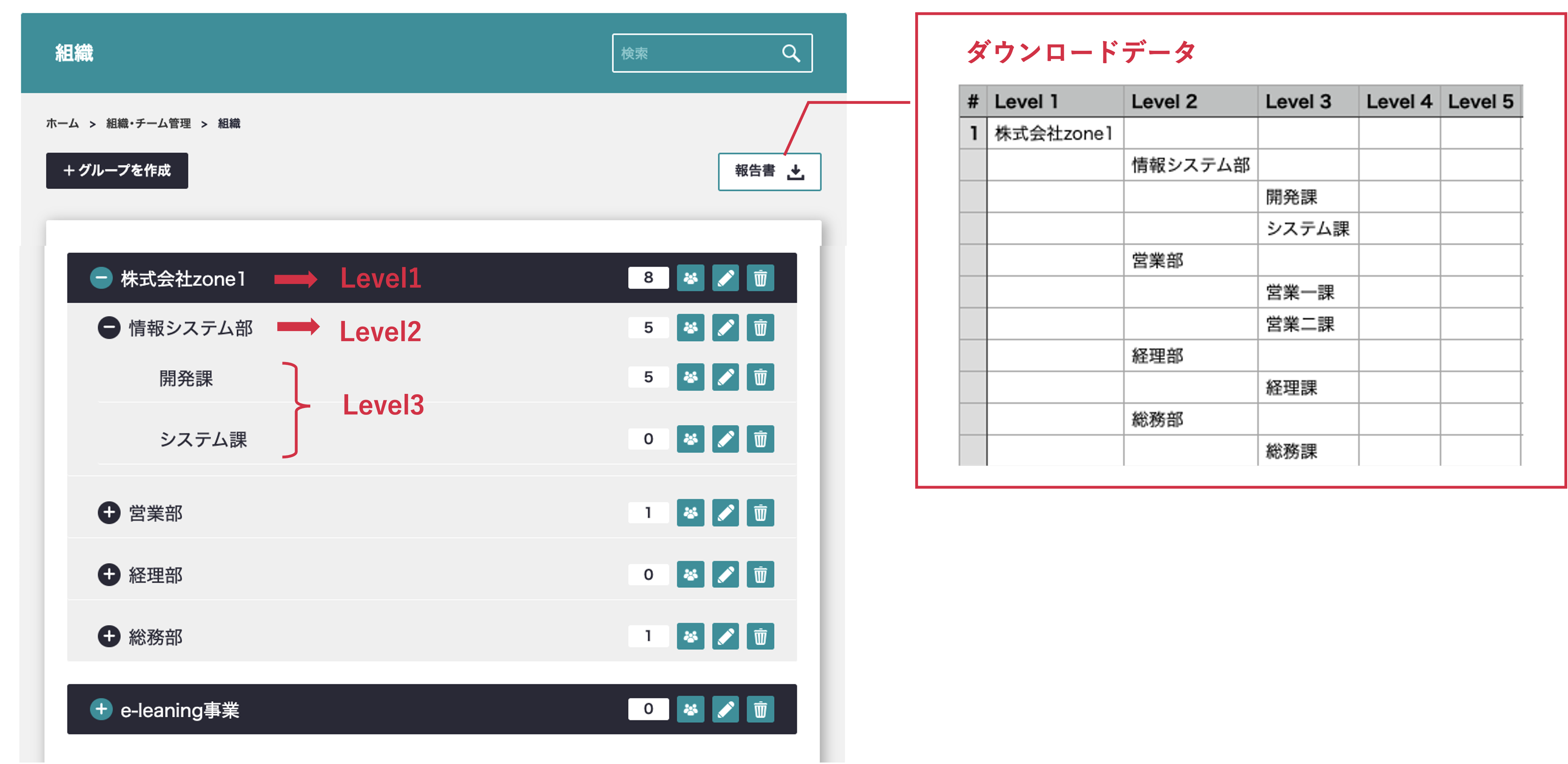Click member count 0 of e-leaning事業
This screenshot has height=764, width=1568.
click(x=648, y=709)
